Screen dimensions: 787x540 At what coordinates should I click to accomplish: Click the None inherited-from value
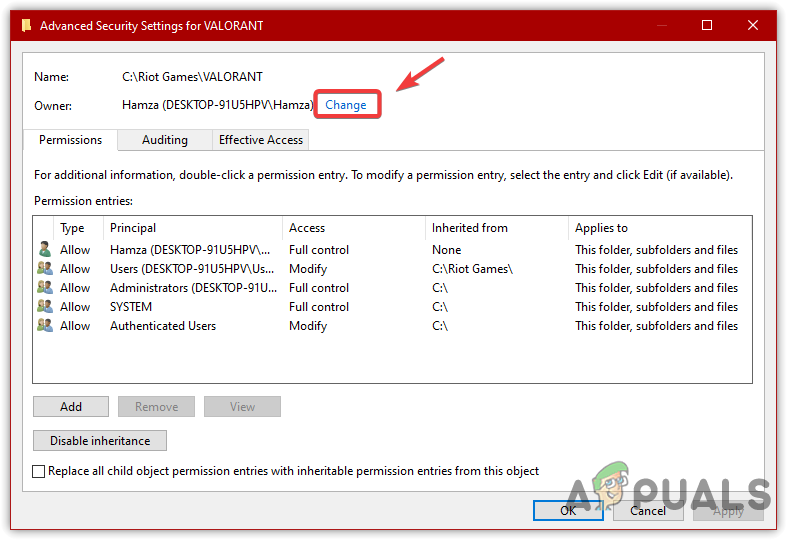click(x=447, y=250)
